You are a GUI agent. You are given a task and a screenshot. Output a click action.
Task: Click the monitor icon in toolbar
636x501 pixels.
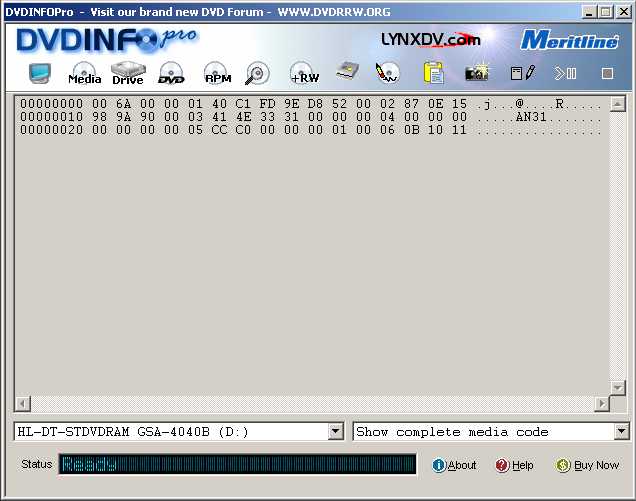click(x=40, y=73)
